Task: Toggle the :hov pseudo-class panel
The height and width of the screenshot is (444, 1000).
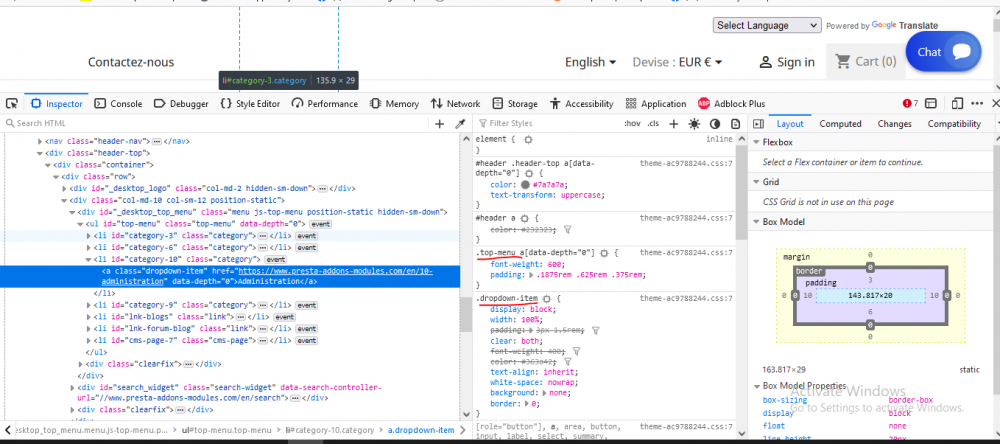Action: [631, 123]
